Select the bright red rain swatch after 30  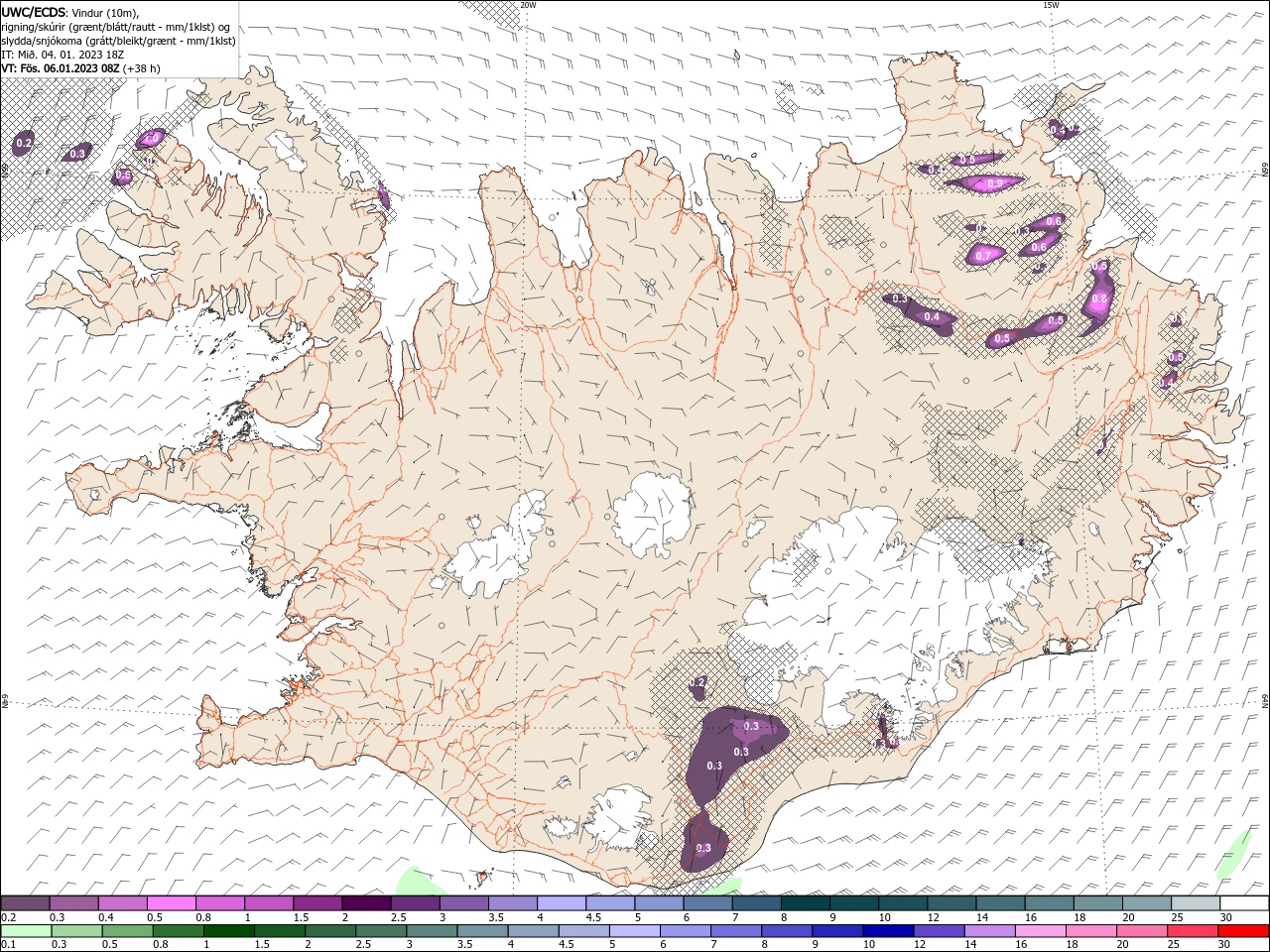(1242, 931)
